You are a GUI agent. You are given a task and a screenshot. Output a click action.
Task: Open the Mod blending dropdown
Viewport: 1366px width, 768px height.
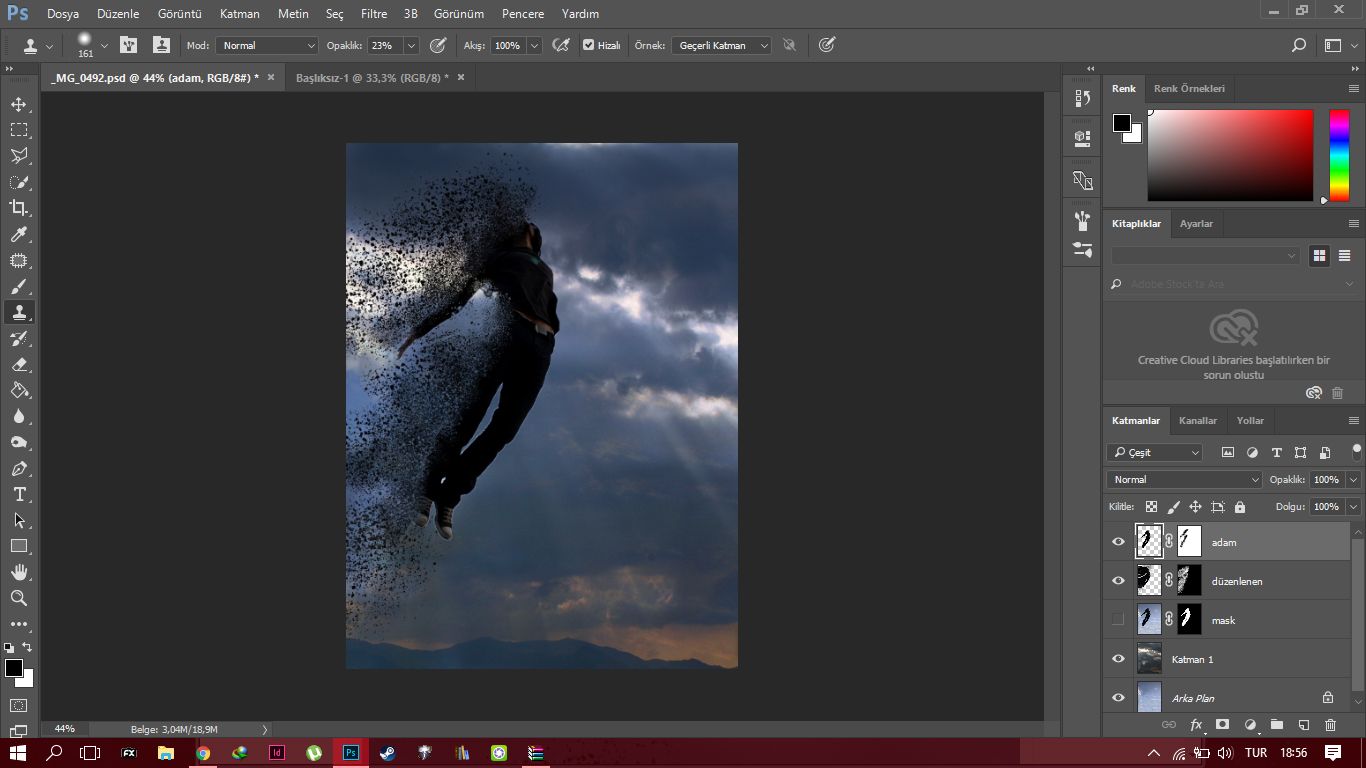click(267, 45)
